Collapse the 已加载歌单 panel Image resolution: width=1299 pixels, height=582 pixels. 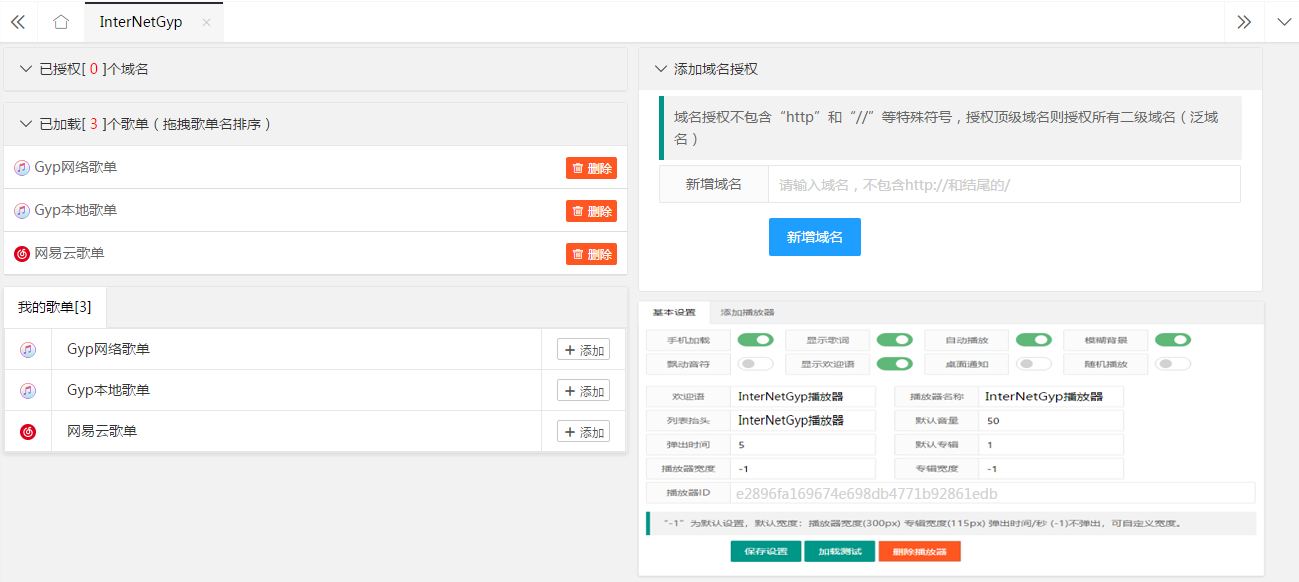26,124
